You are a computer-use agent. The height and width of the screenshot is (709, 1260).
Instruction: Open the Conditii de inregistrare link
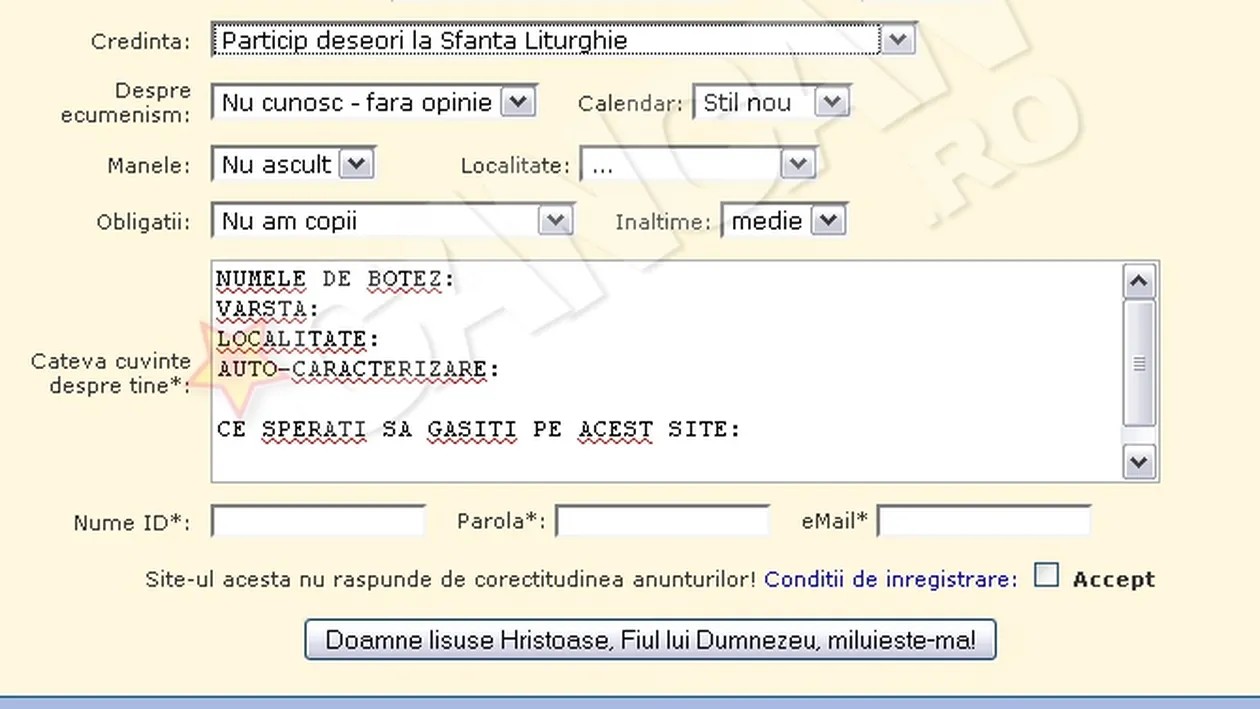[886, 578]
